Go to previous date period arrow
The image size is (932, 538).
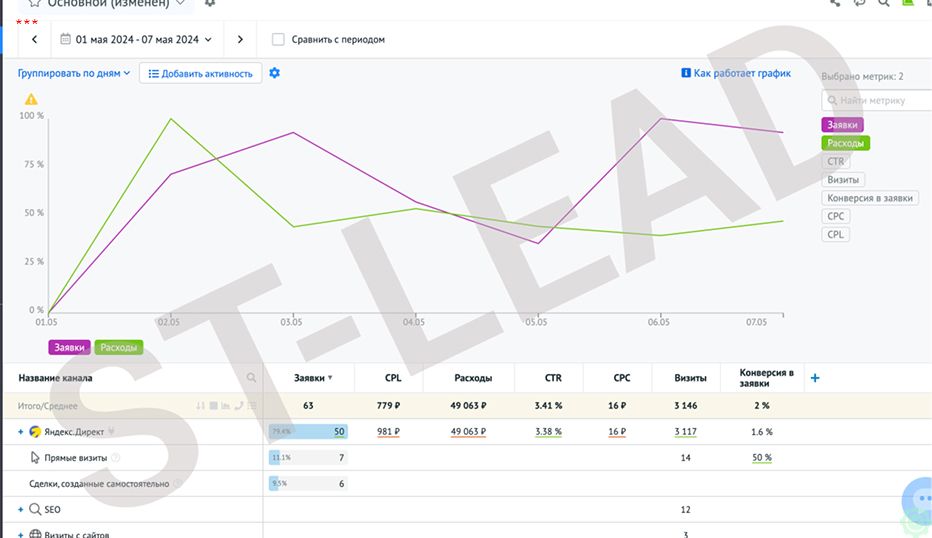coord(34,39)
